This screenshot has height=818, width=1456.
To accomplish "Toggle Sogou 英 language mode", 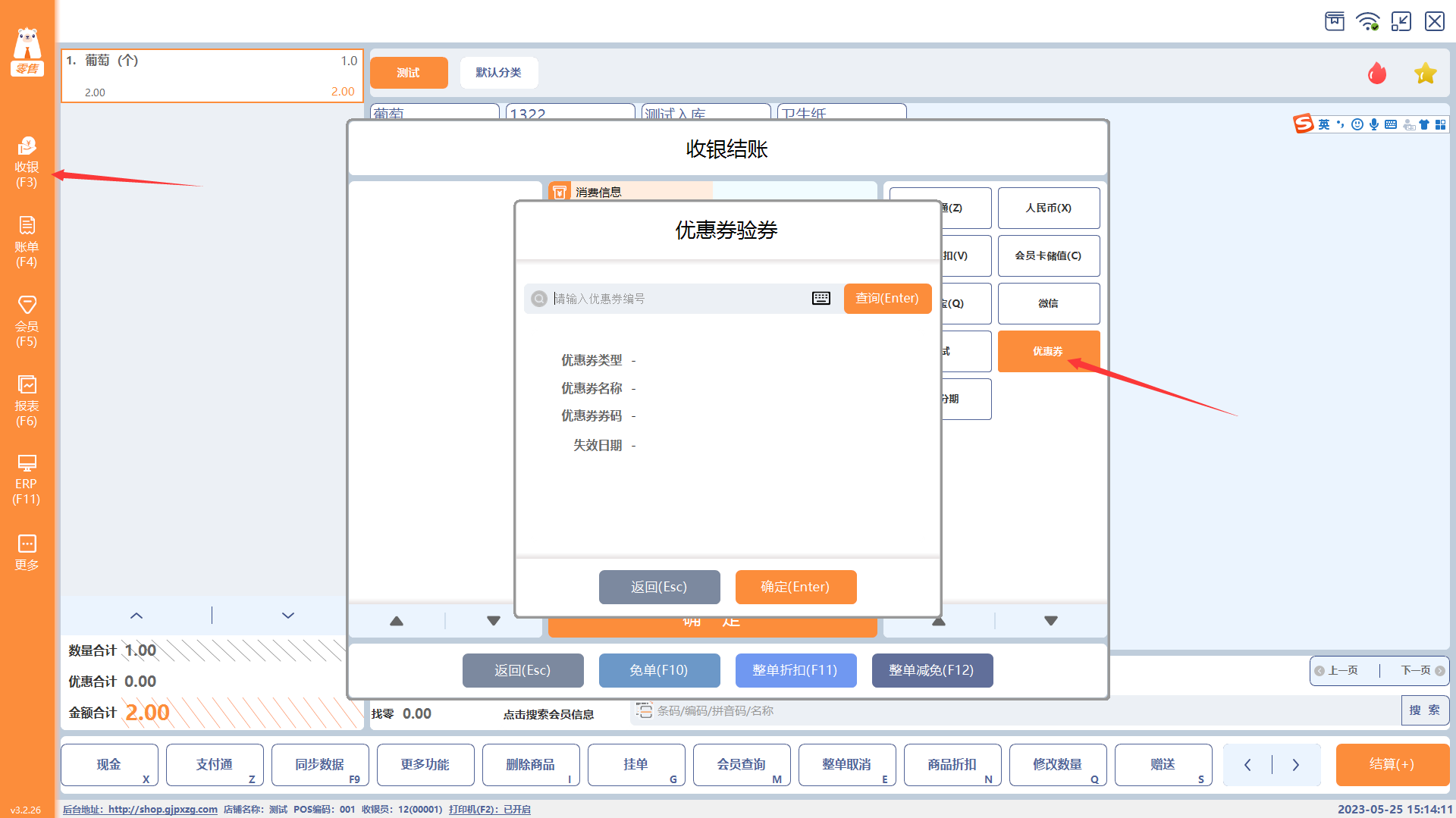I will [x=1324, y=124].
